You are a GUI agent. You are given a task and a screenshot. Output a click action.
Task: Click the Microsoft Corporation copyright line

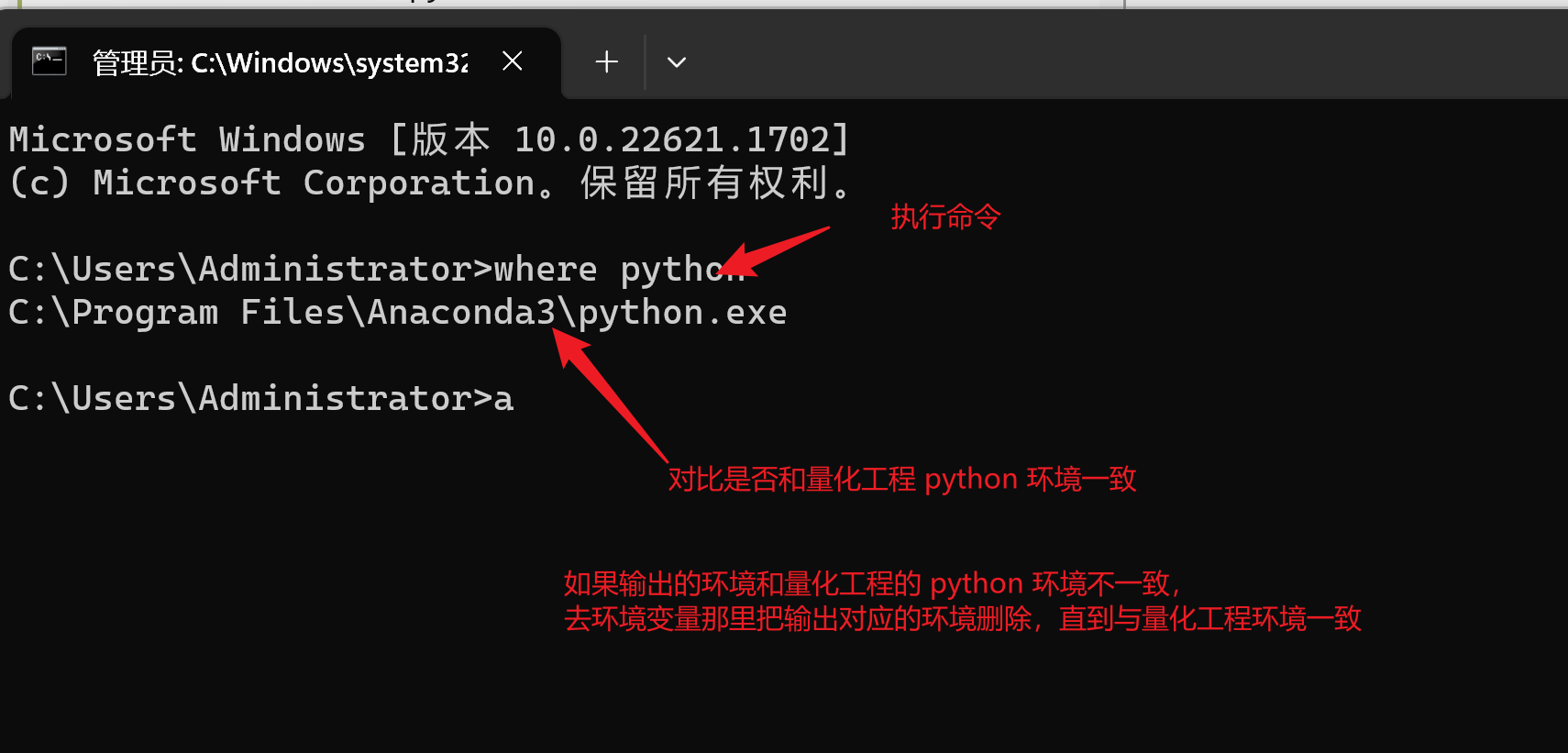click(429, 183)
